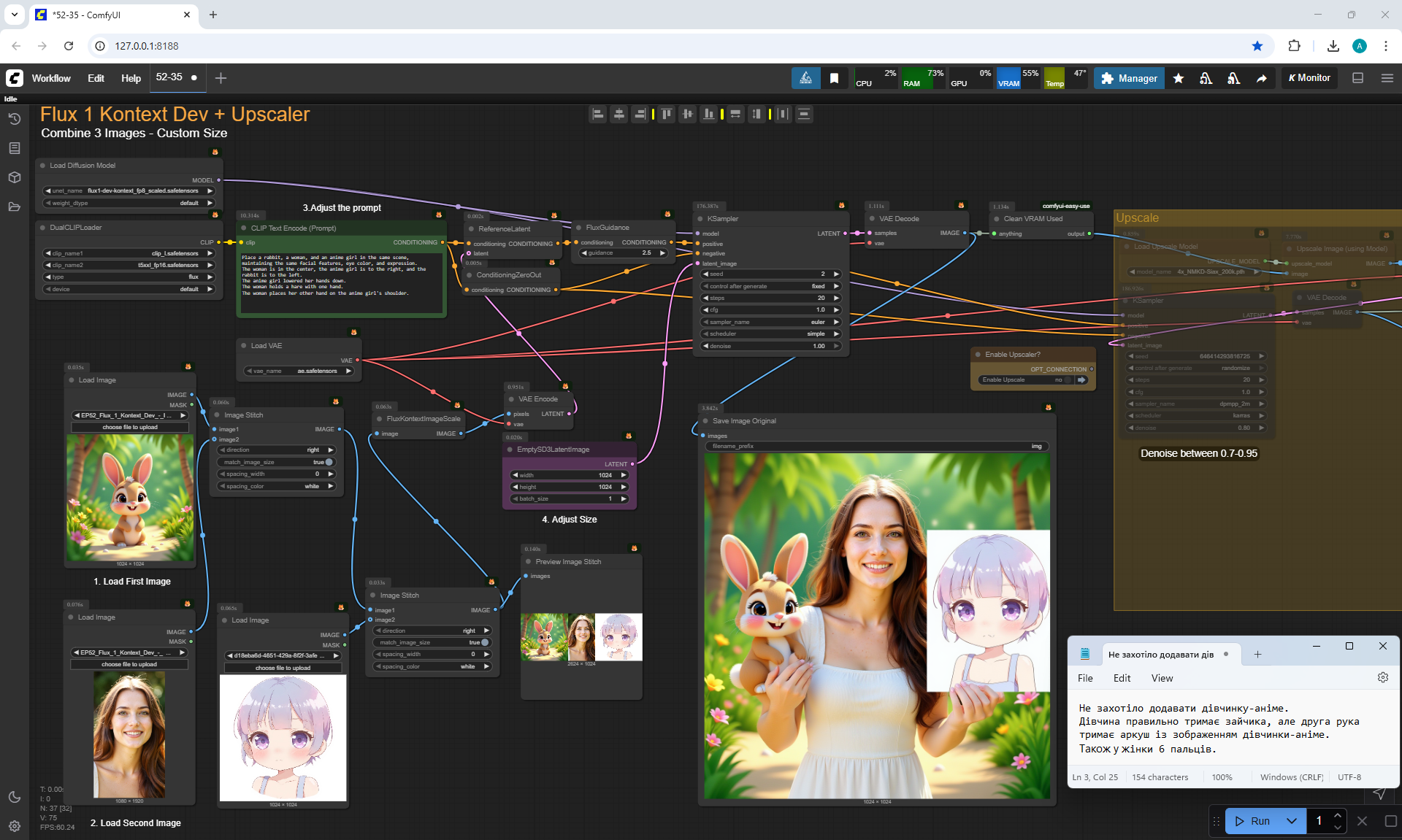Open the Run button dropdown arrow
The height and width of the screenshot is (840, 1402).
1291,821
